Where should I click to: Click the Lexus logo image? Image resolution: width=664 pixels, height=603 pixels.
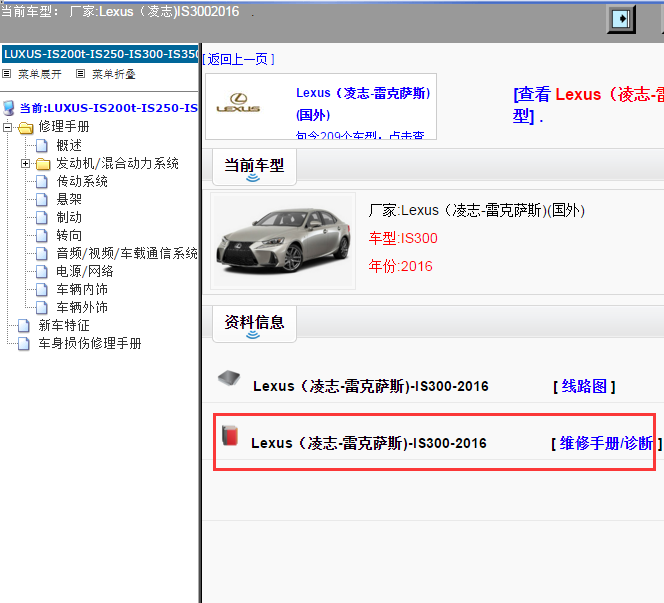(238, 103)
